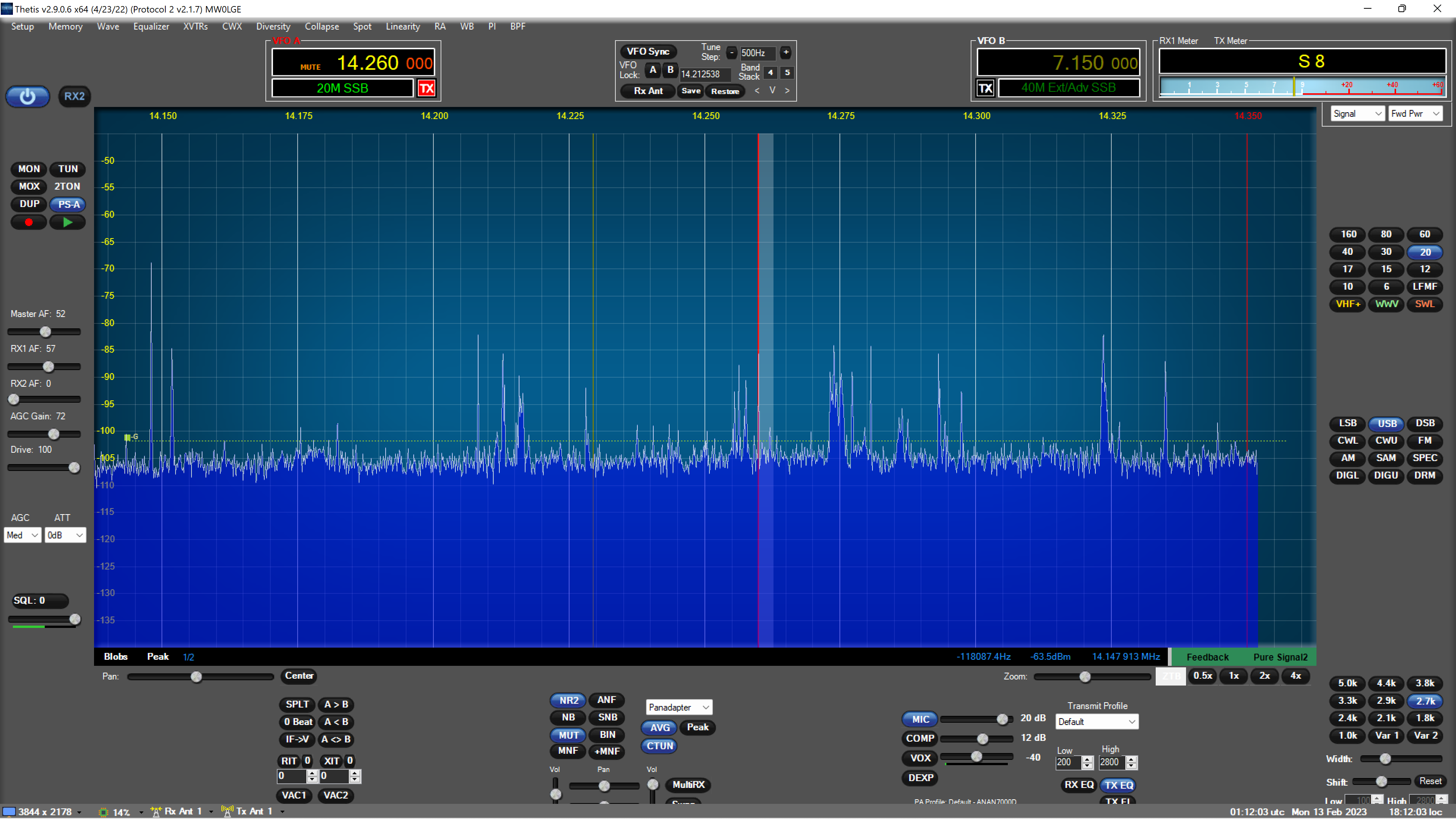The width and height of the screenshot is (1456, 819).
Task: Open the resolution indicator in status bar
Action: [41, 812]
